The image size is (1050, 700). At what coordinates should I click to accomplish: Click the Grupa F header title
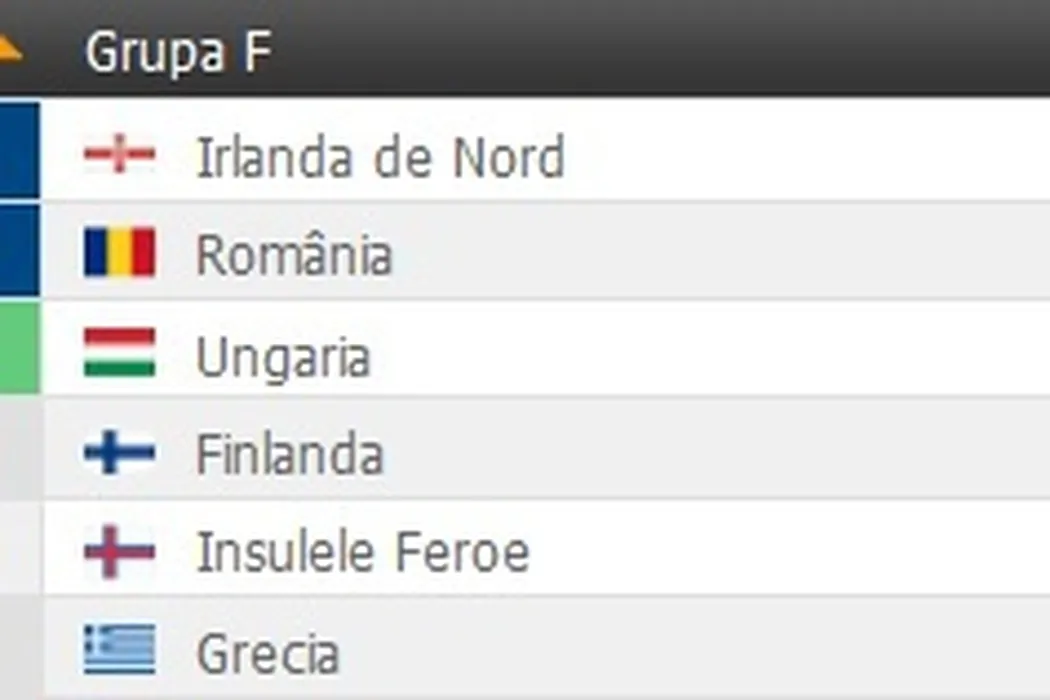pyautogui.click(x=178, y=52)
